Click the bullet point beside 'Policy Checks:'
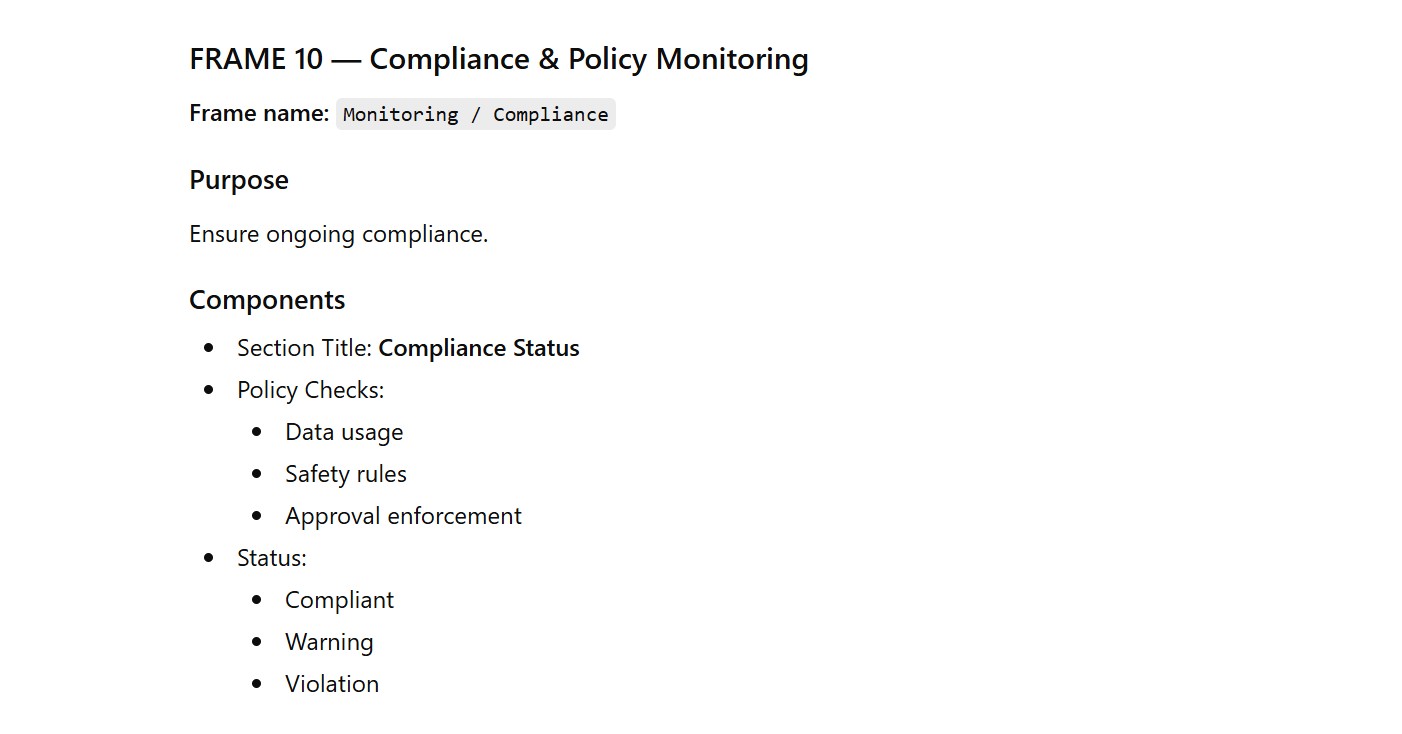This screenshot has width=1402, height=734. pyautogui.click(x=209, y=390)
